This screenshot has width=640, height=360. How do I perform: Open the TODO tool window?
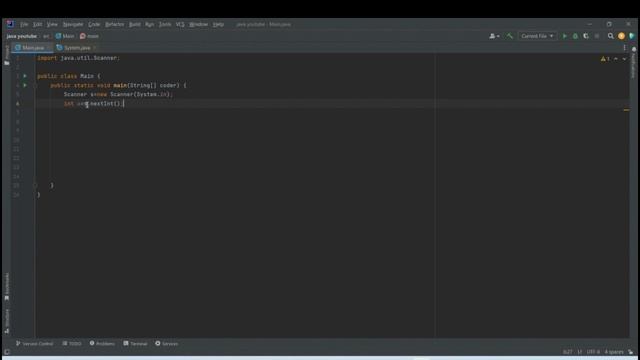point(72,344)
